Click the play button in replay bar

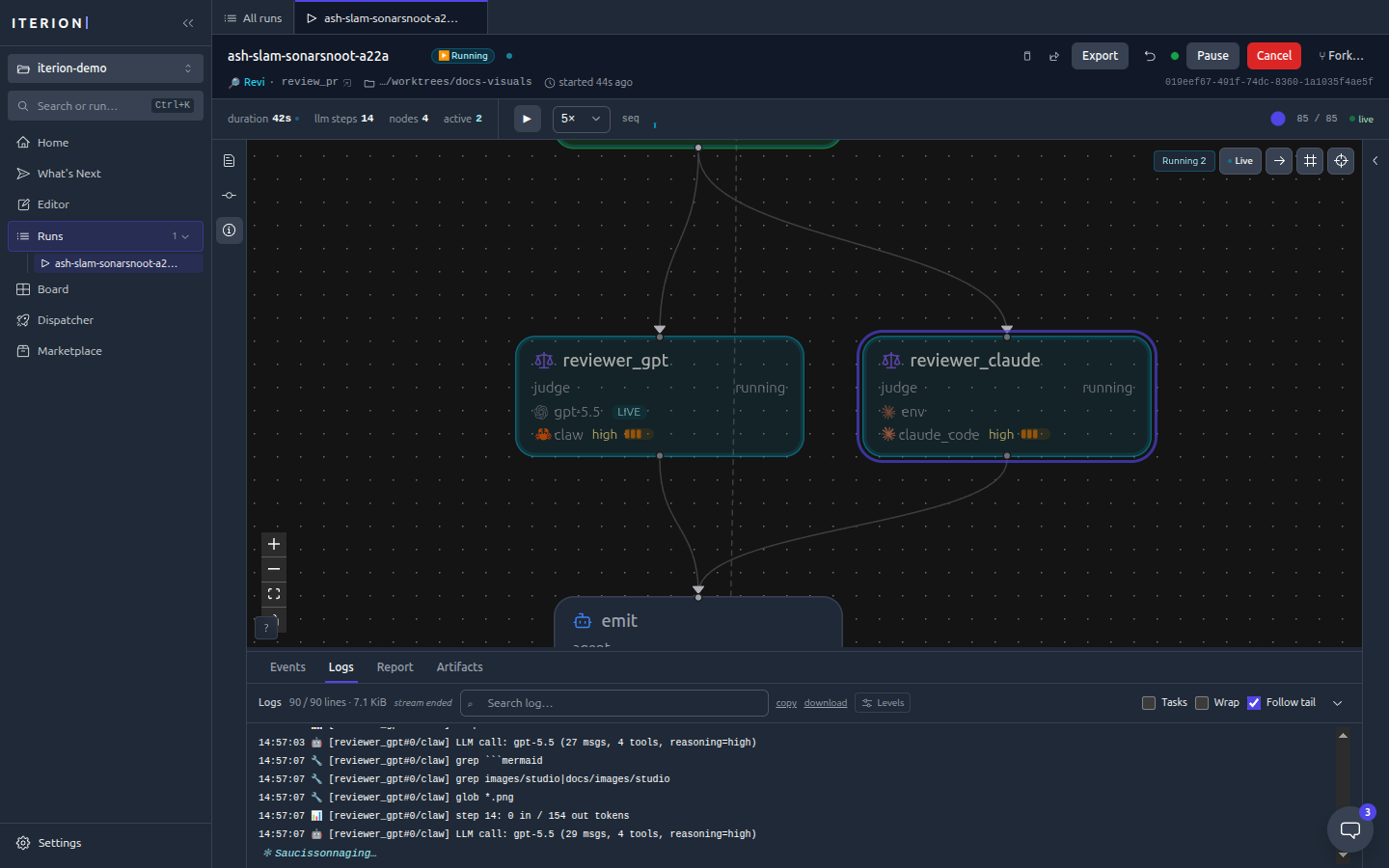pyautogui.click(x=527, y=119)
